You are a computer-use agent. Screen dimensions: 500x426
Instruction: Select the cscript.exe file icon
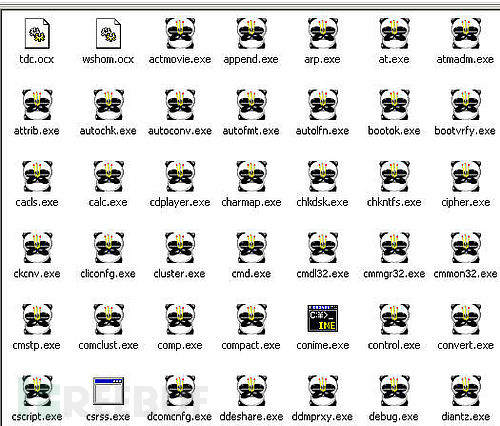point(37,390)
